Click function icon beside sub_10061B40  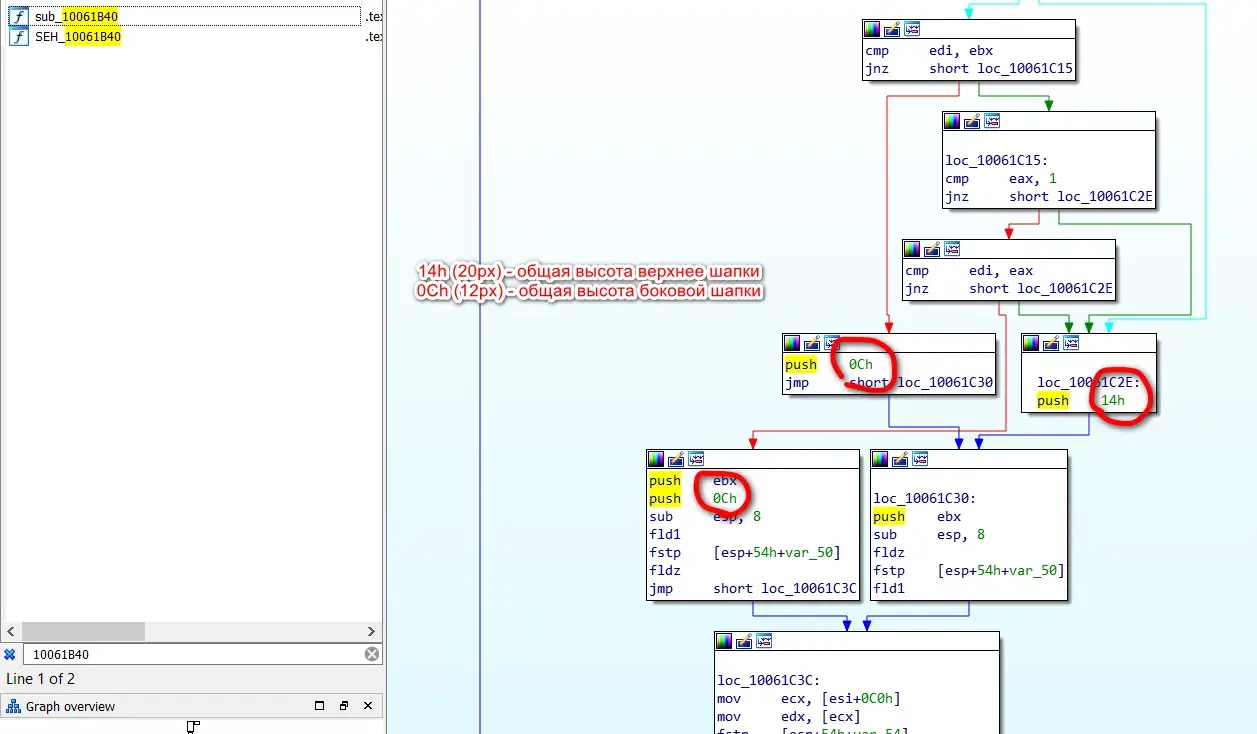[18, 17]
